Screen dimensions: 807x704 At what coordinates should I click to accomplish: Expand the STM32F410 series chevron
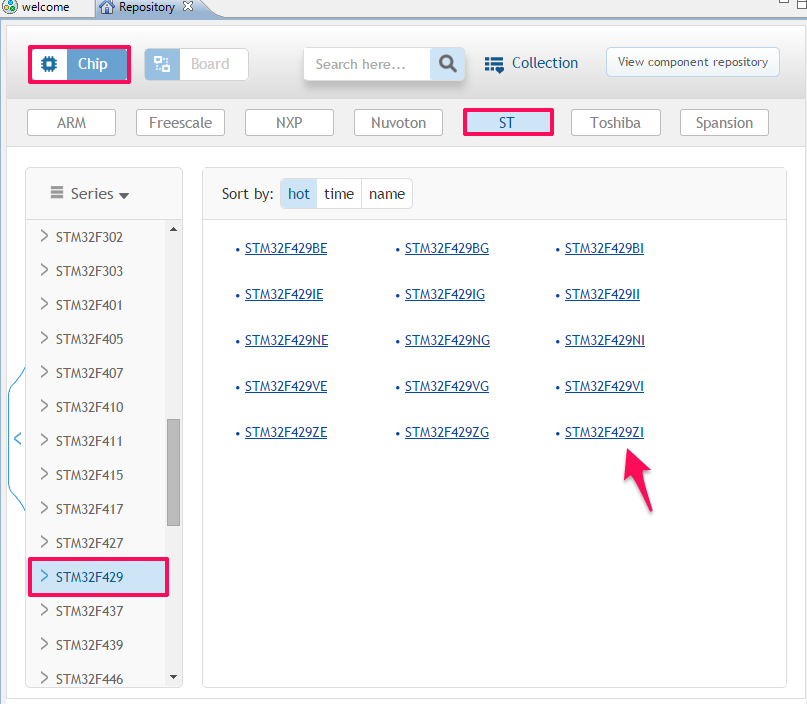[x=44, y=406]
